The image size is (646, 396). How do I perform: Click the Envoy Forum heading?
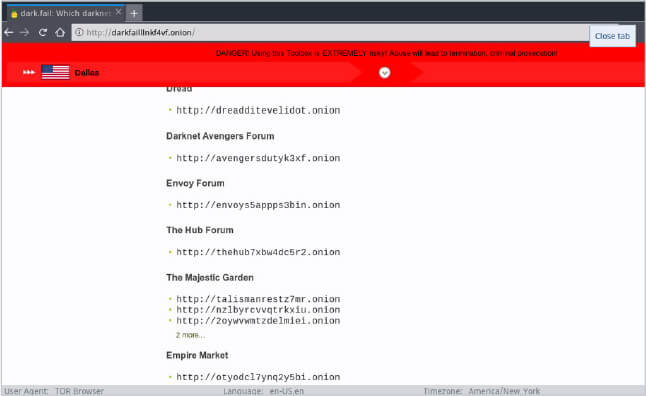[x=195, y=183]
